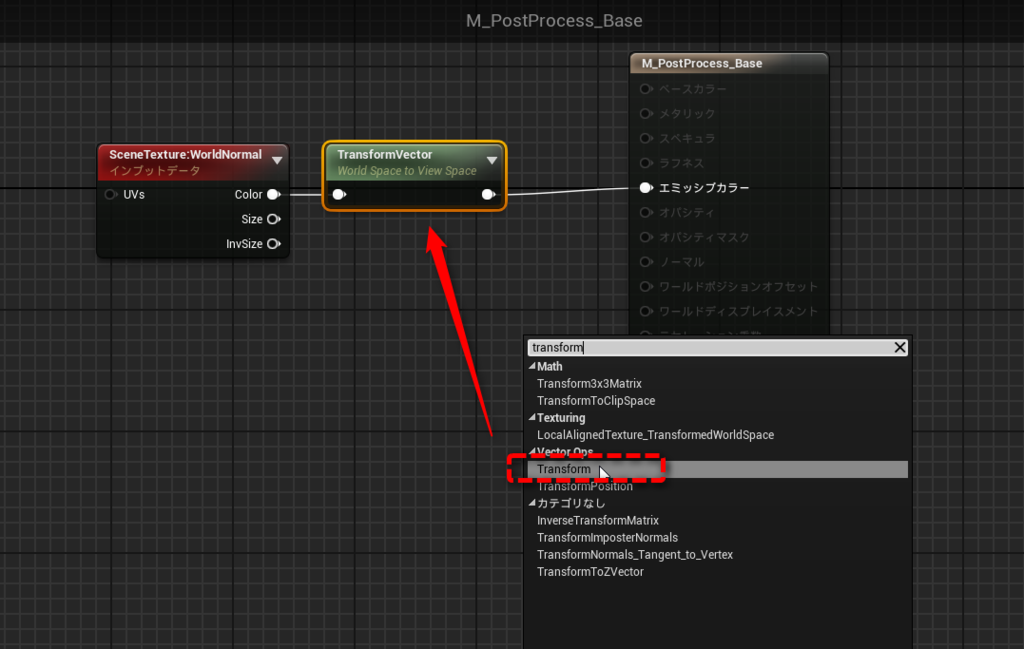Select the SceneTexture:WorldNormal node header
1024x649 pixels.
193,162
